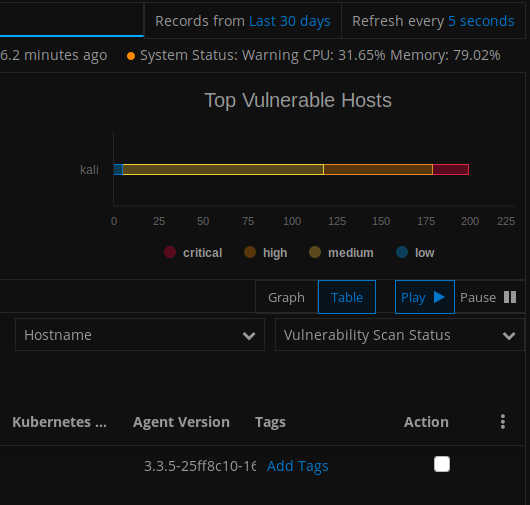Click the Memory: 79.02% status text

pos(445,55)
